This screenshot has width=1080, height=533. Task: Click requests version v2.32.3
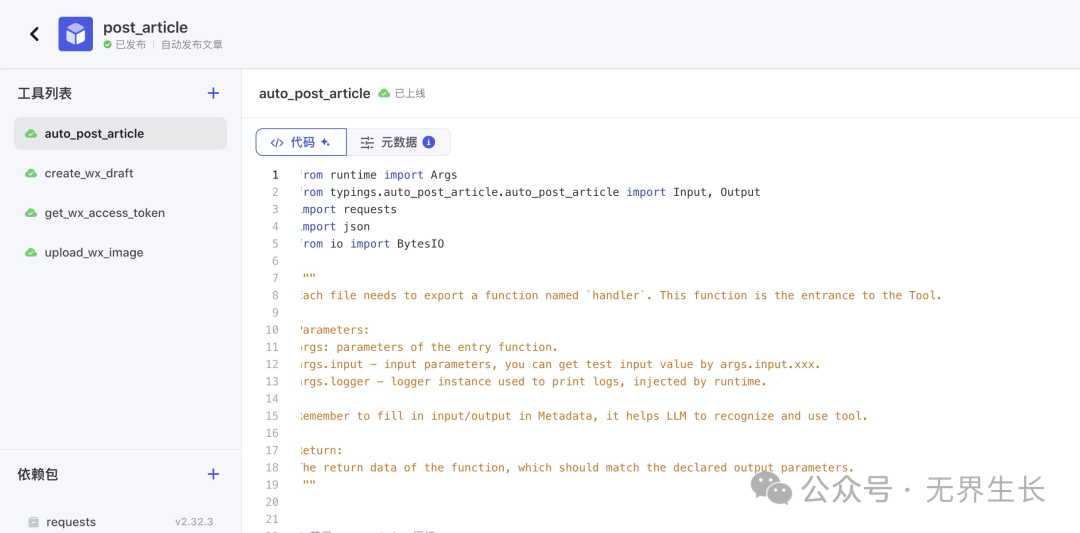point(194,522)
